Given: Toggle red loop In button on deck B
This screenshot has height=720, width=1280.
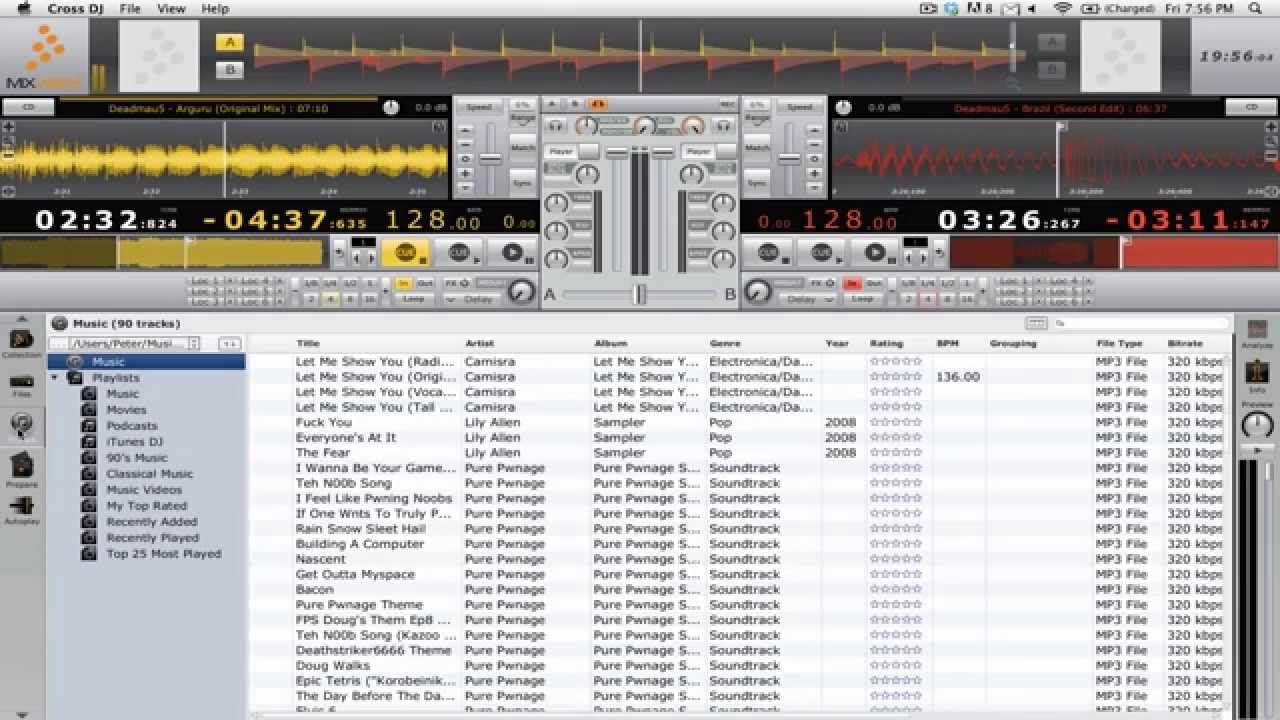Looking at the screenshot, I should (x=851, y=284).
